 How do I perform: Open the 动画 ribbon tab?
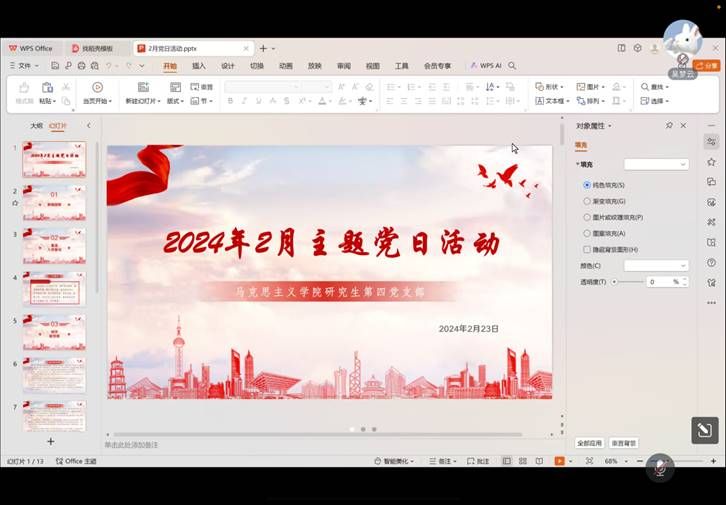pyautogui.click(x=286, y=66)
